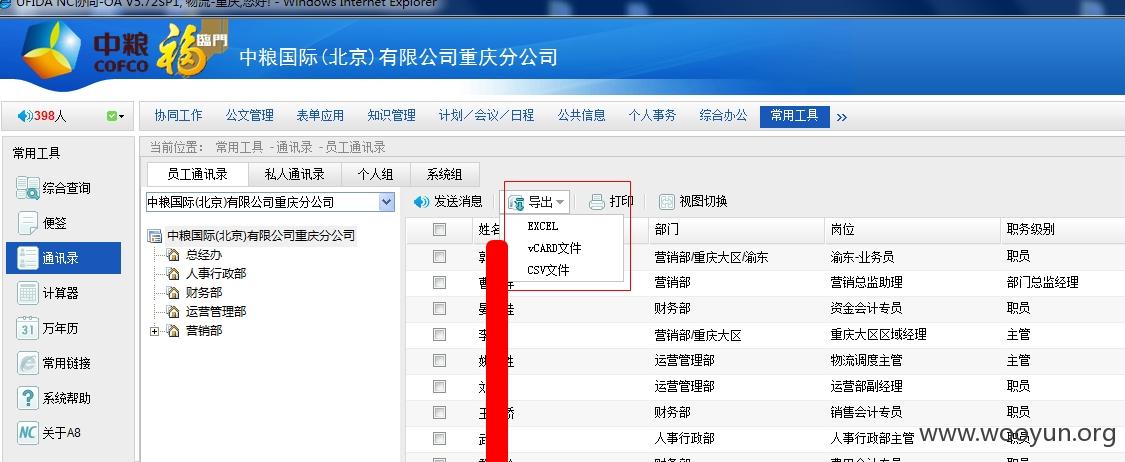Click the 便签 note icon

(28, 223)
